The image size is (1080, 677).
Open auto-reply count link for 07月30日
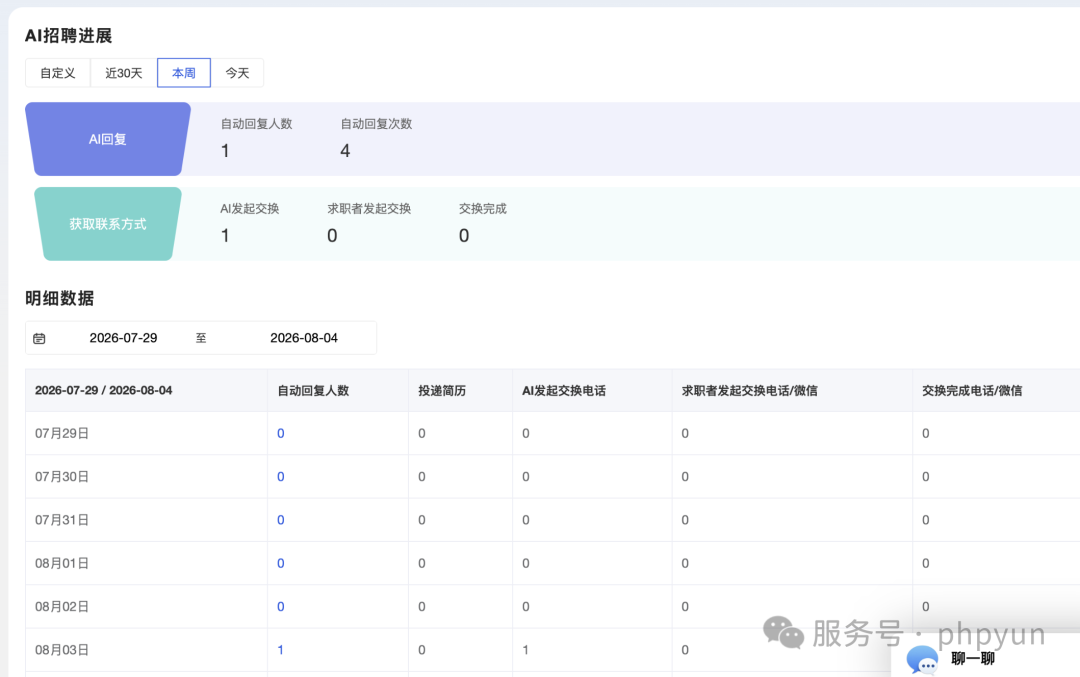[280, 477]
